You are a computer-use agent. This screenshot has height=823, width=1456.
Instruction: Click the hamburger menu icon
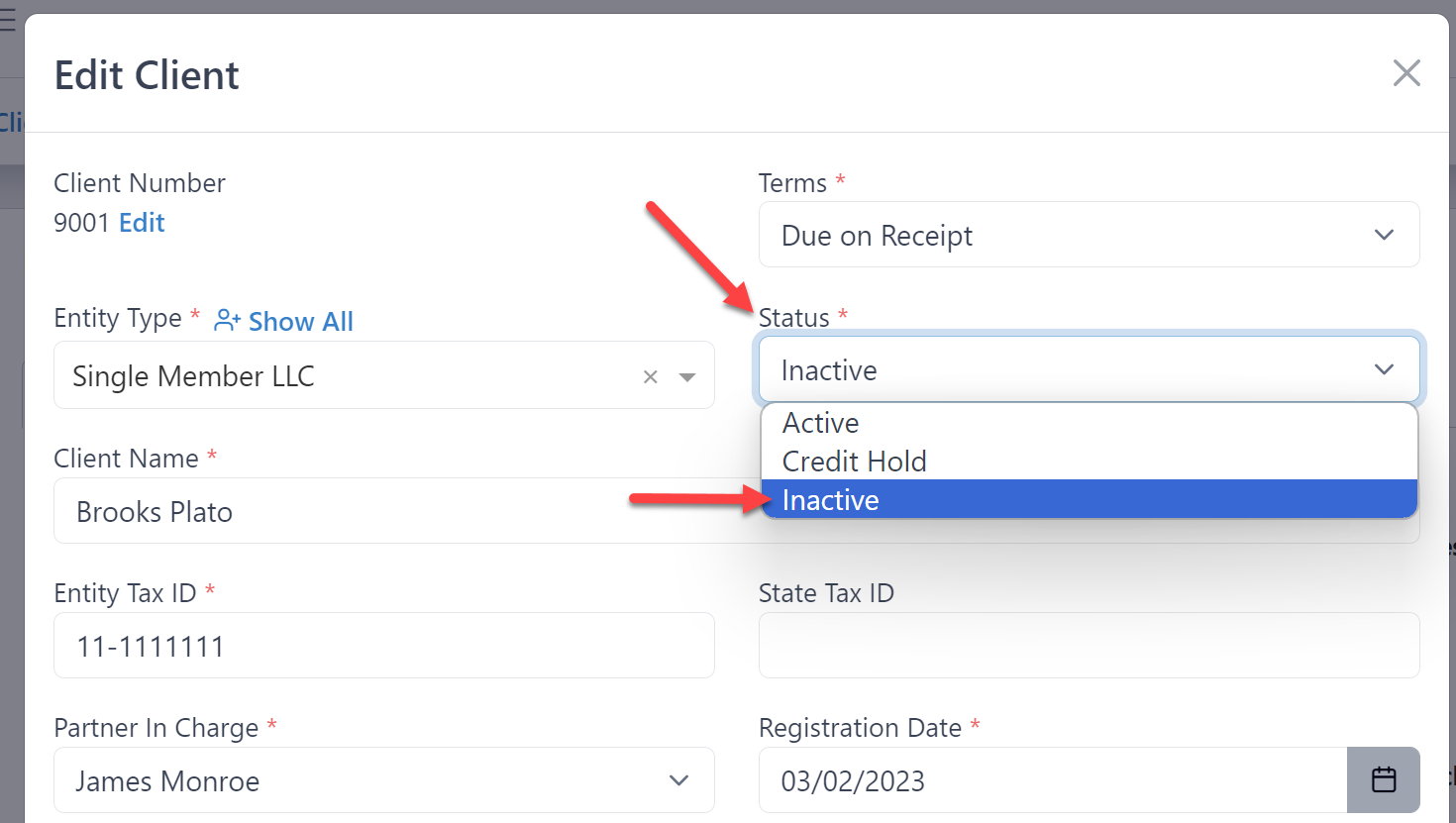click(x=8, y=20)
